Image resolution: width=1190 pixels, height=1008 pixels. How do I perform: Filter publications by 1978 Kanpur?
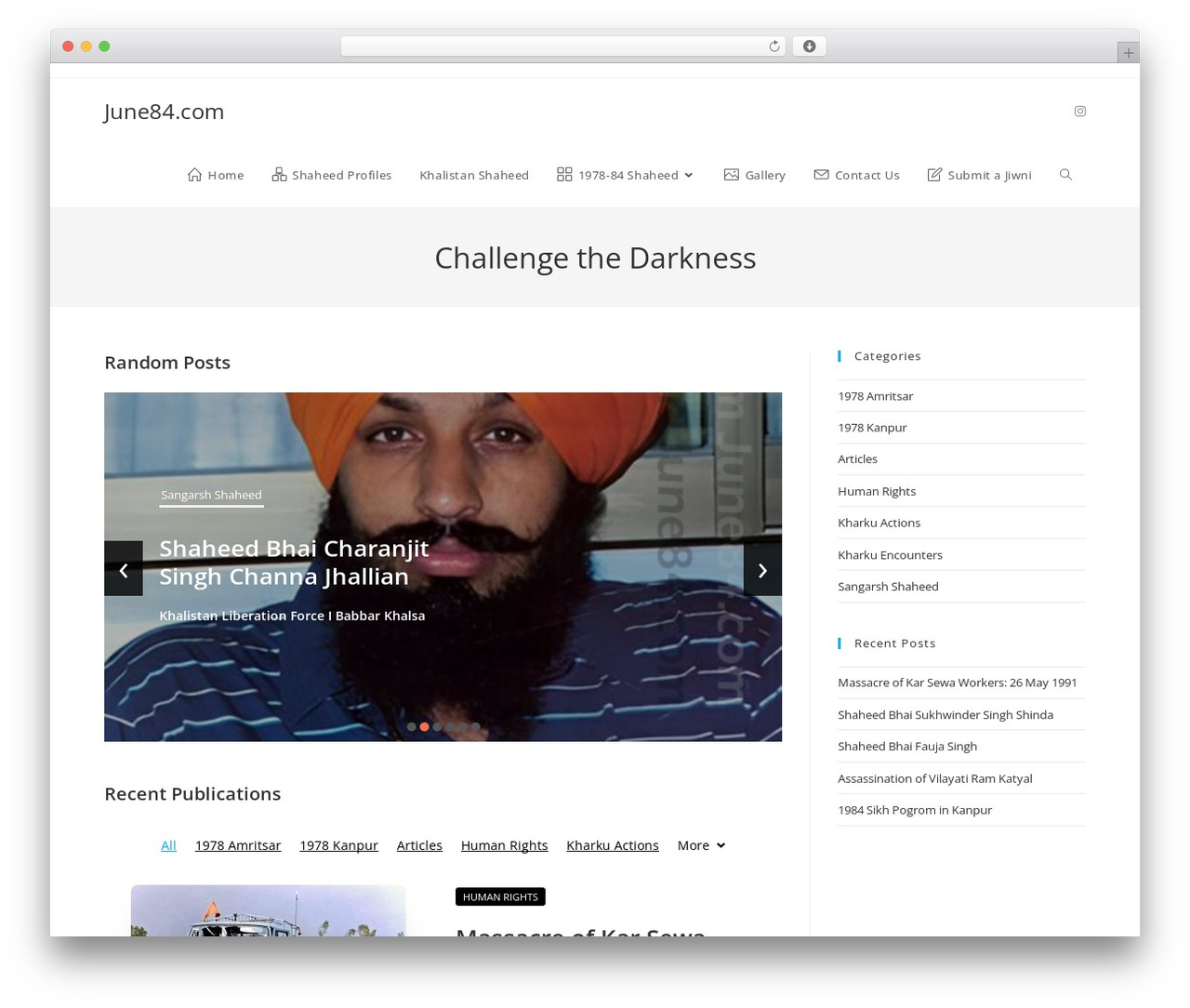click(338, 845)
